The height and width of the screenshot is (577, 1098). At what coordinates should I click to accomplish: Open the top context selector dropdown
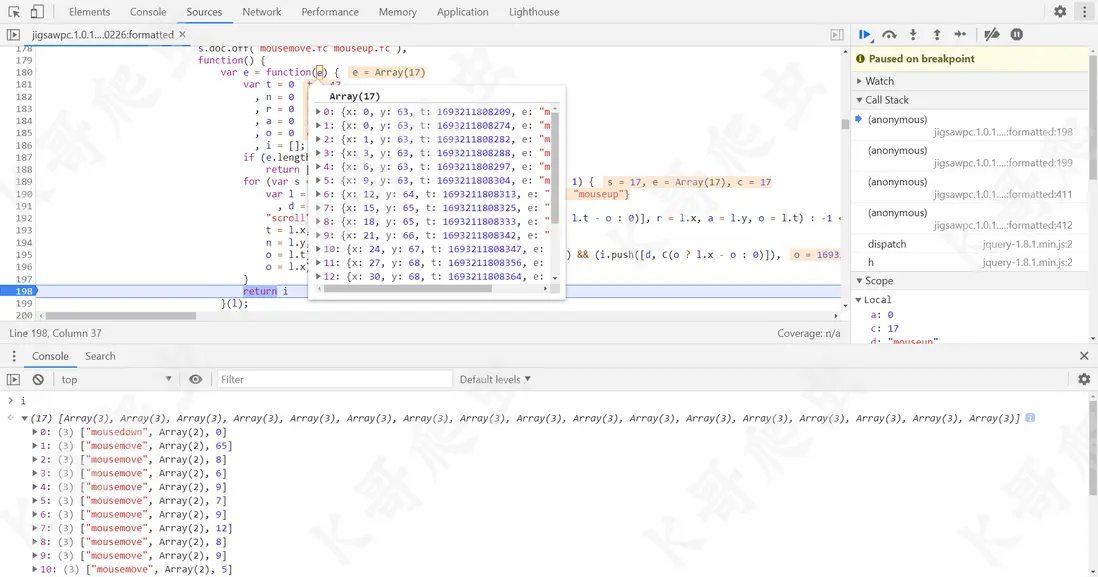coord(115,380)
